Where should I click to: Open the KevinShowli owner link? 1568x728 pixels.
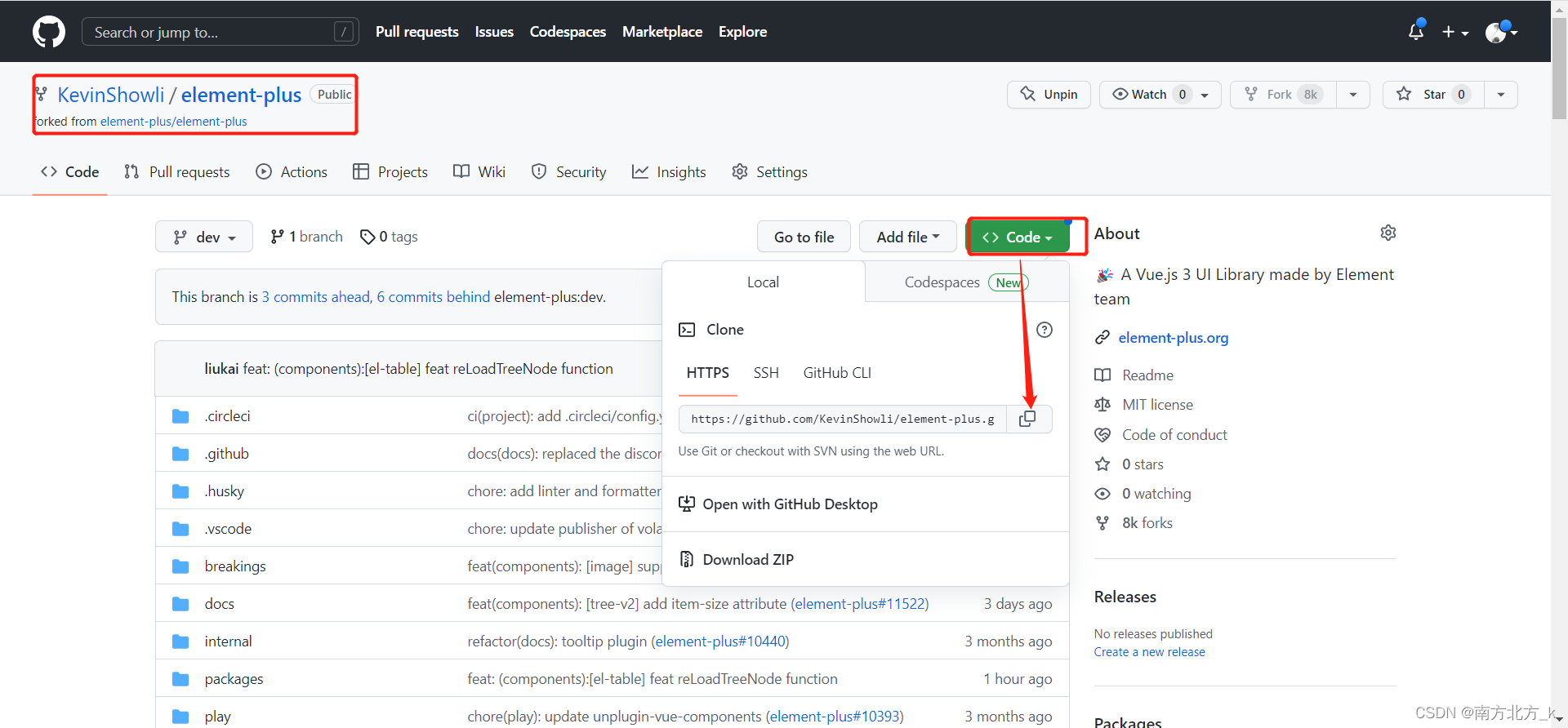point(111,95)
